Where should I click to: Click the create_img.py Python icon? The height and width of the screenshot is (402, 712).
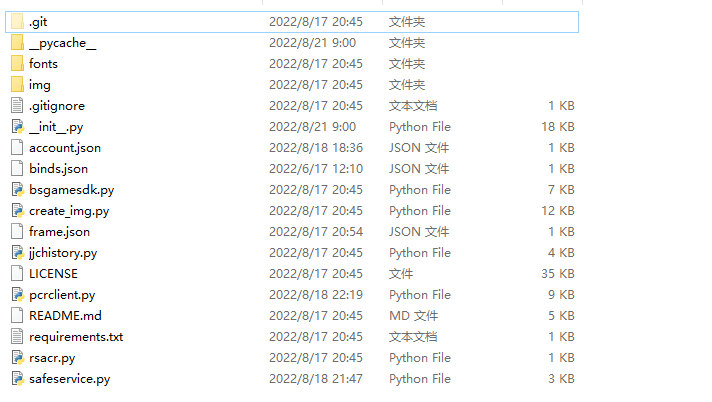[17, 211]
